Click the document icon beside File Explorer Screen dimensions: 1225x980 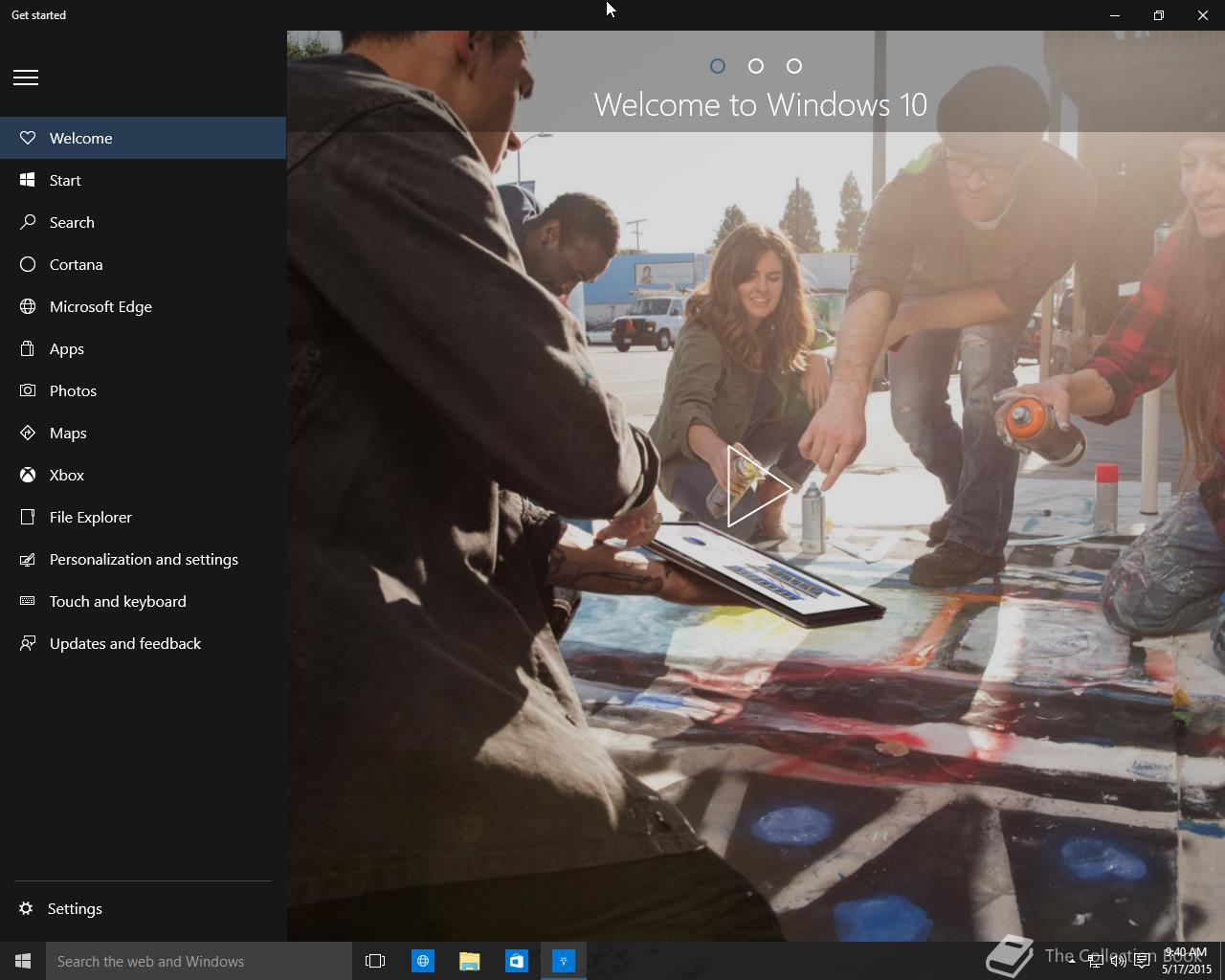point(28,517)
